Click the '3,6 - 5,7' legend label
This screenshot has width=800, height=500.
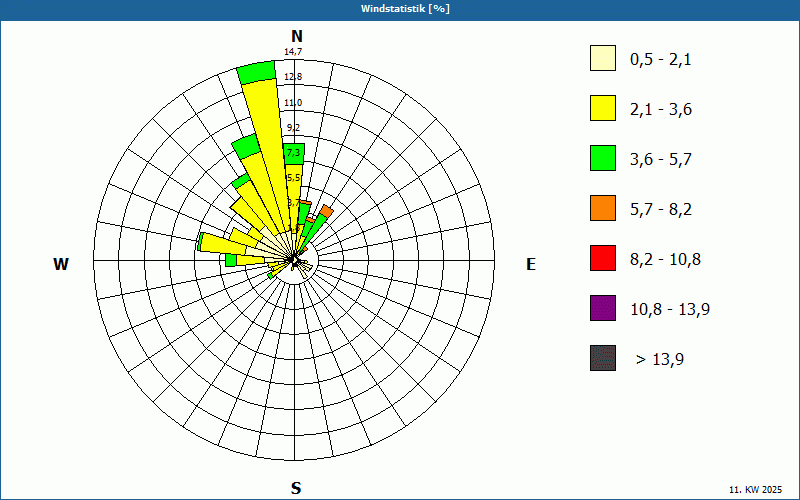point(661,160)
